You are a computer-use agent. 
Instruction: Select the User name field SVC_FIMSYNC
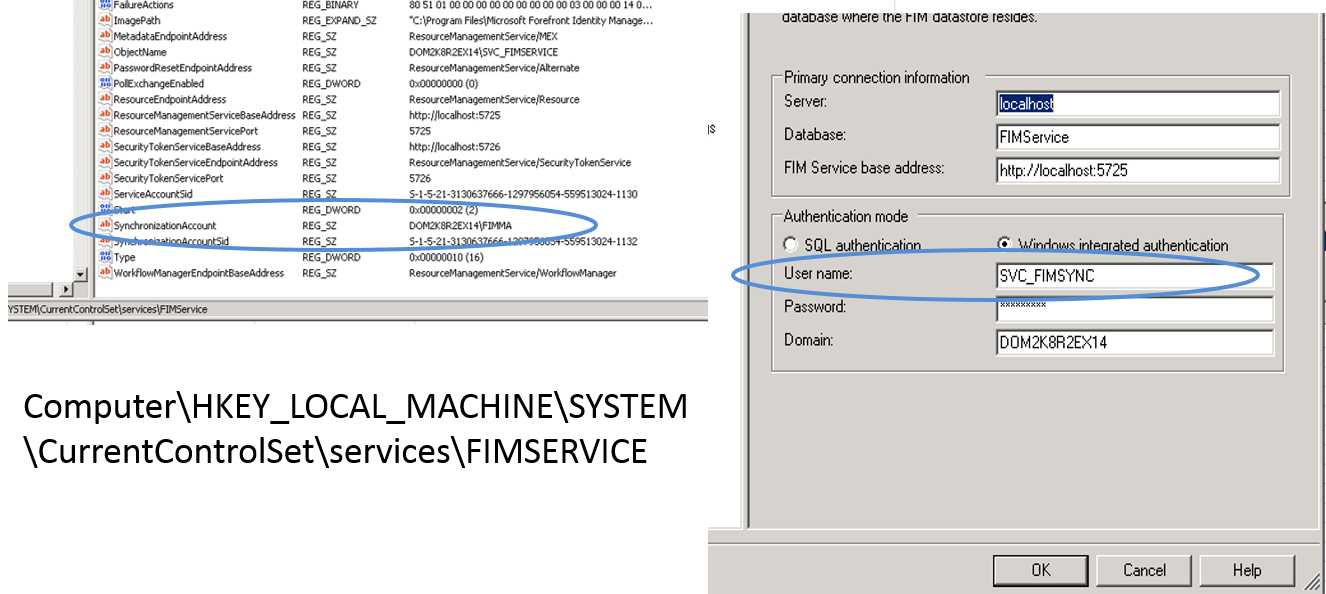[x=1135, y=276]
